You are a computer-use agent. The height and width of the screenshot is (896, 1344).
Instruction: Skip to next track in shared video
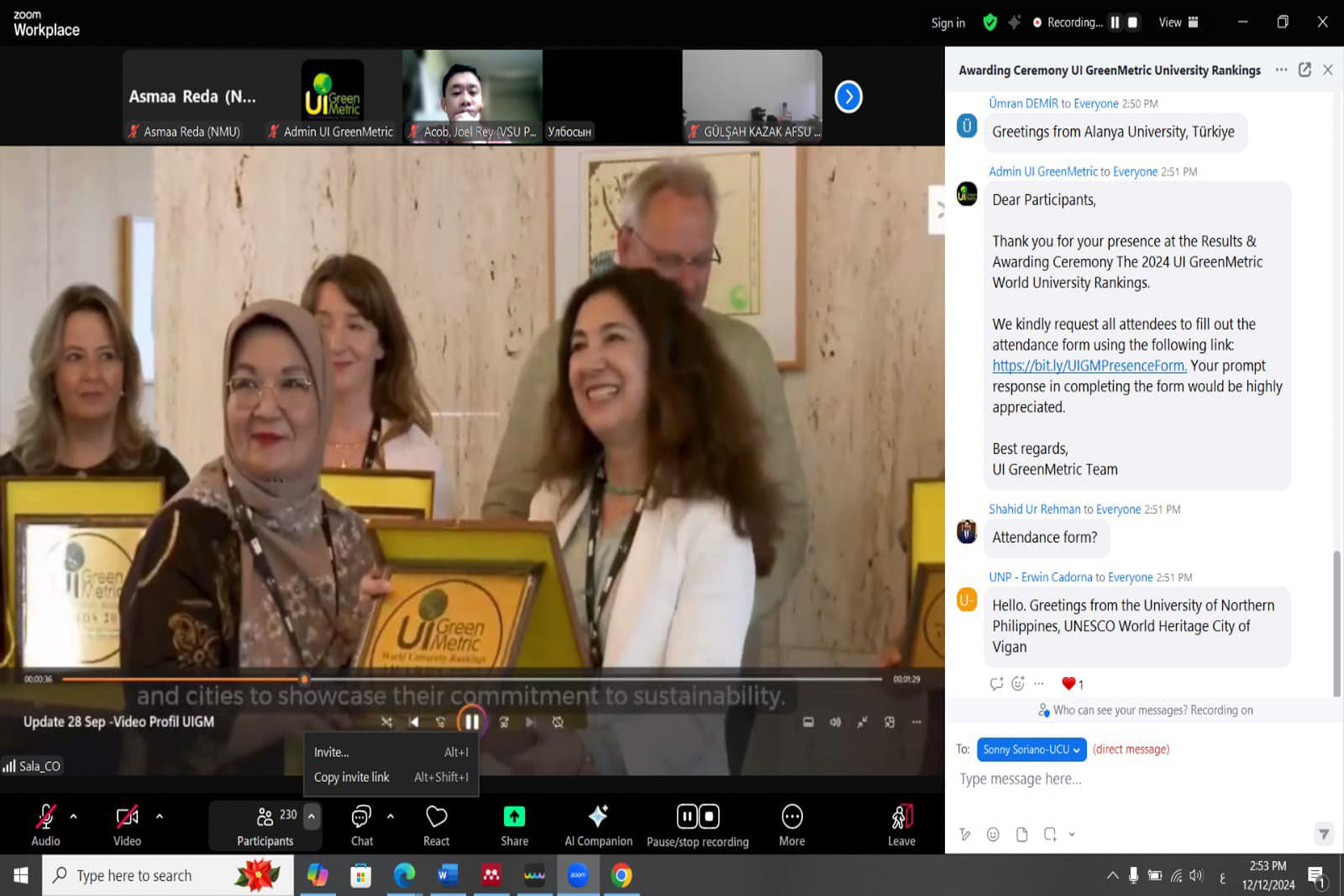coord(530,722)
